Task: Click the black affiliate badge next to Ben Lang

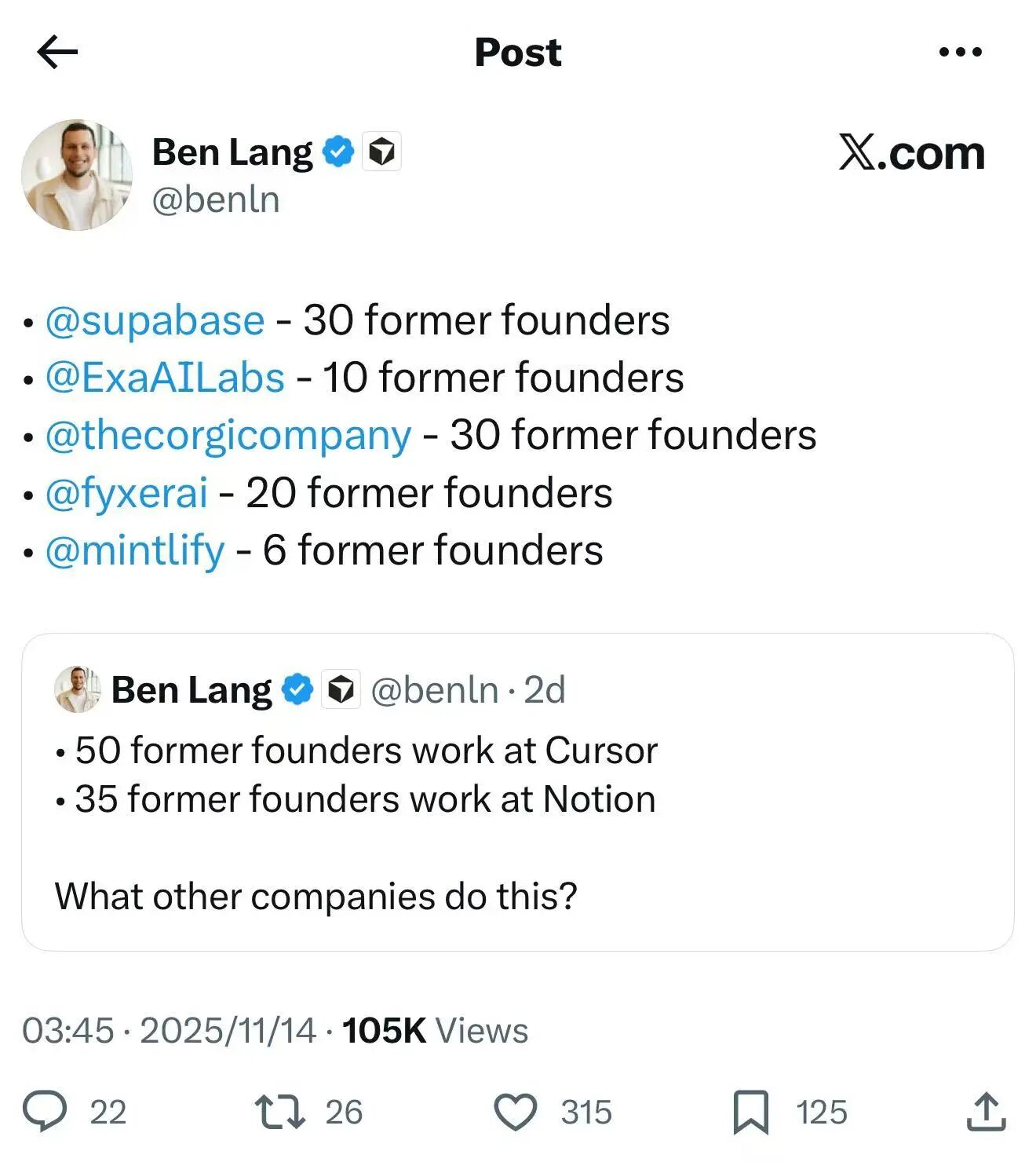Action: 381,152
